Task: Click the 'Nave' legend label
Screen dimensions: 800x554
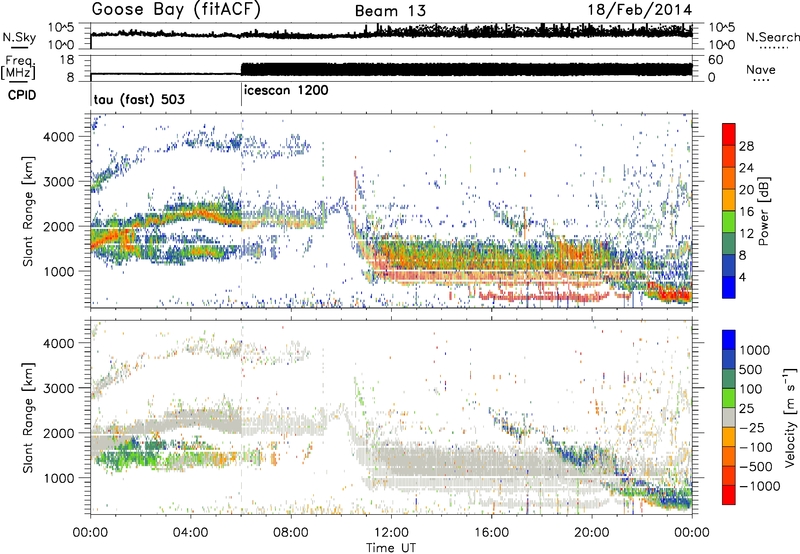Action: point(761,69)
